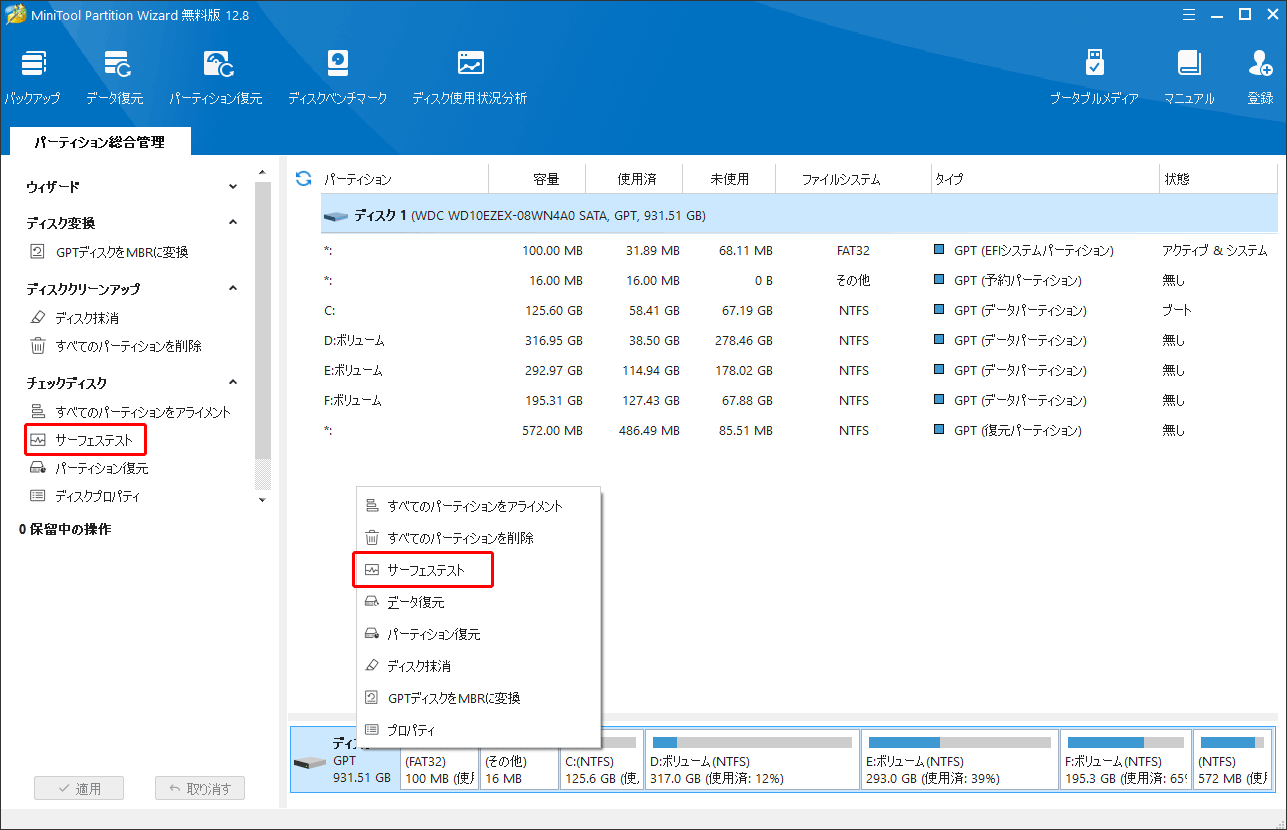Start the ディスクベンチマーク tool
This screenshot has height=830, width=1287.
[337, 77]
